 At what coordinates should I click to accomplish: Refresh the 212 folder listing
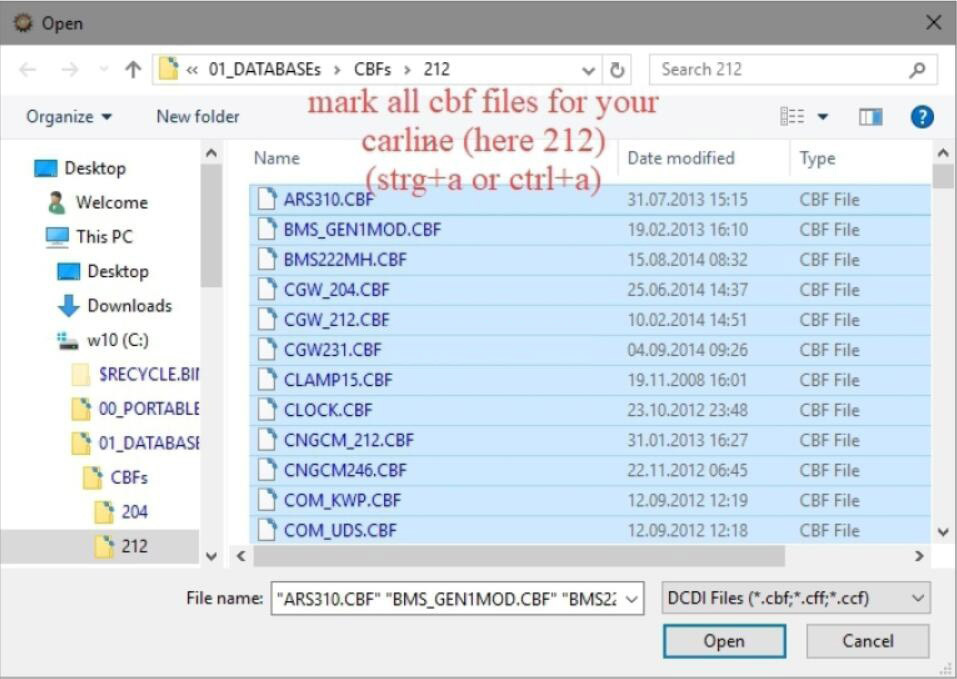(x=617, y=70)
